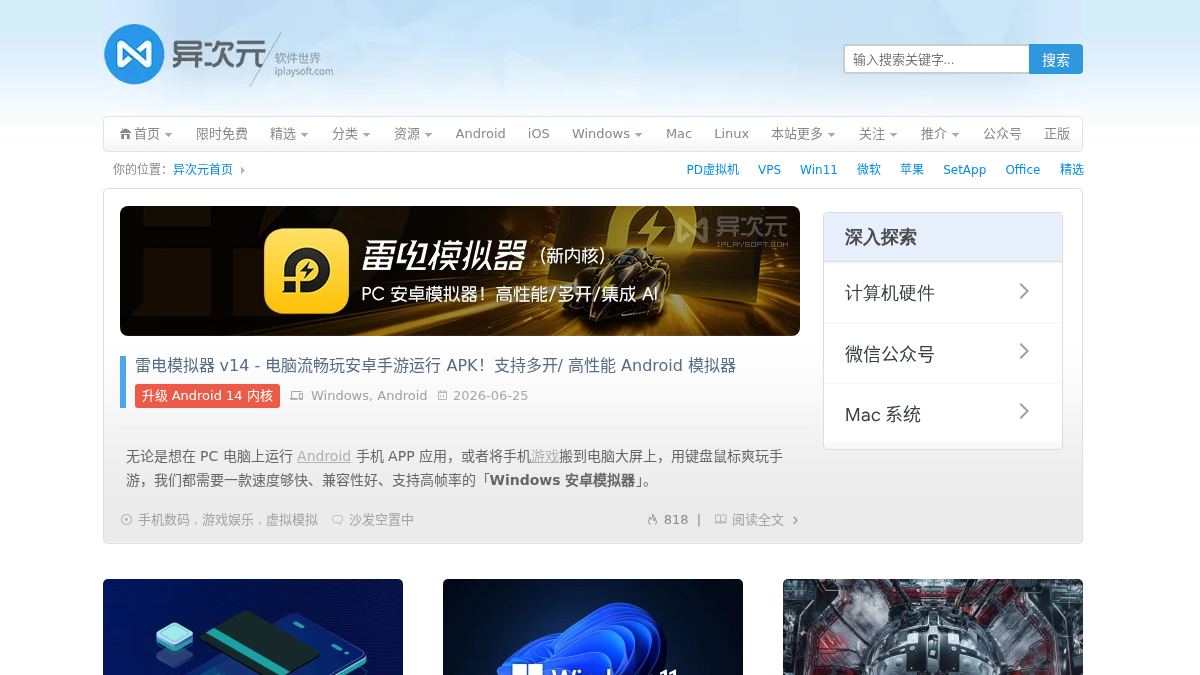Open the metallic machinery article thumbnail
Viewport: 1200px width, 675px height.
tap(933, 627)
